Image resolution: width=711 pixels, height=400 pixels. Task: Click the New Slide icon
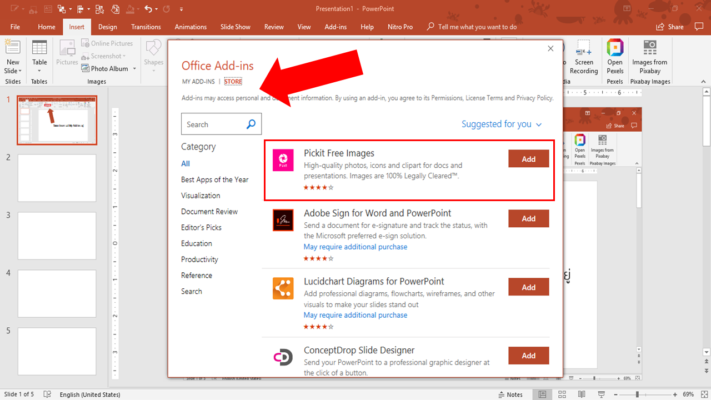click(12, 48)
